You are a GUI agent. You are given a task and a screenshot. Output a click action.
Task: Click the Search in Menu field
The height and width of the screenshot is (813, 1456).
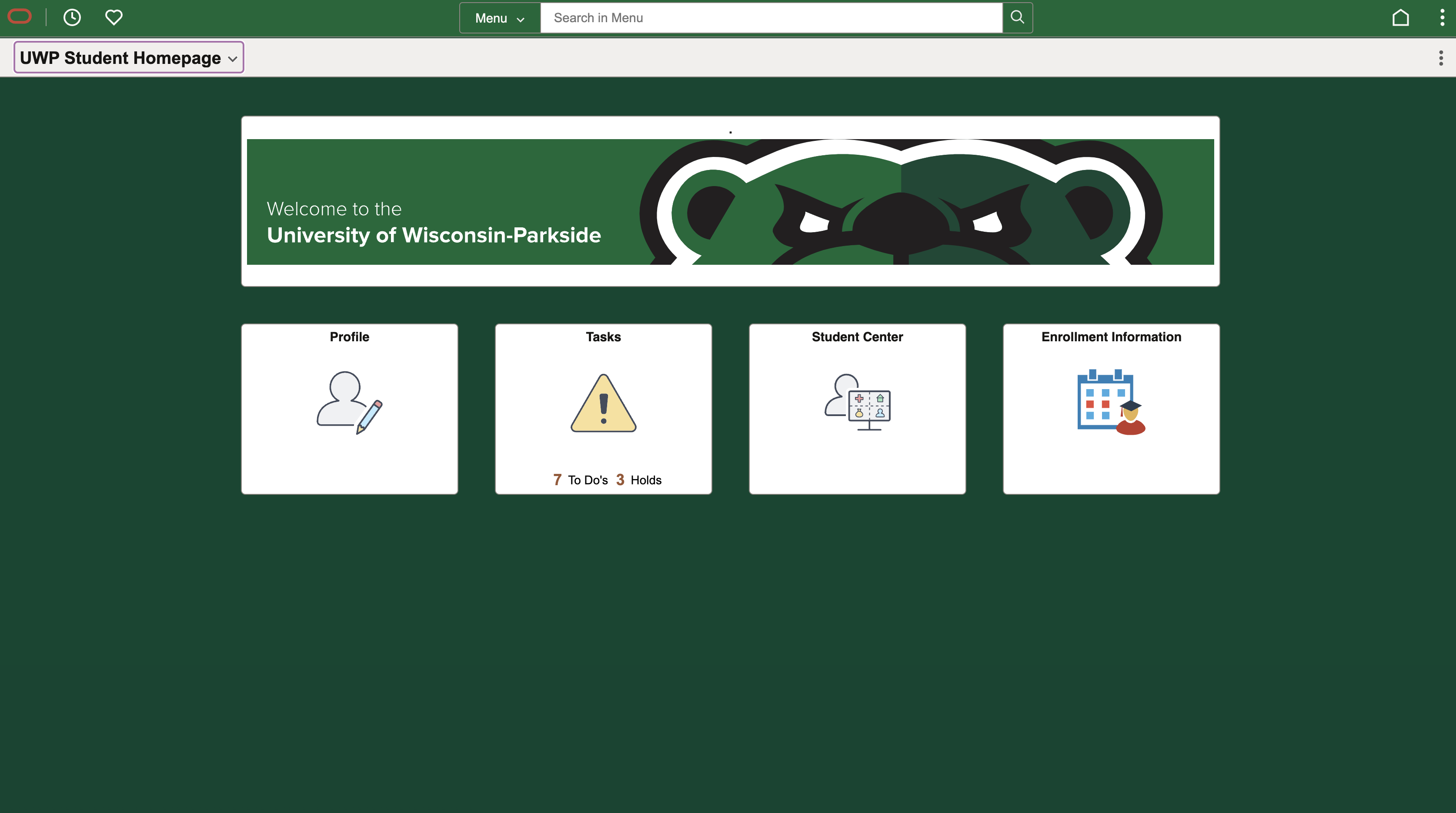point(771,18)
